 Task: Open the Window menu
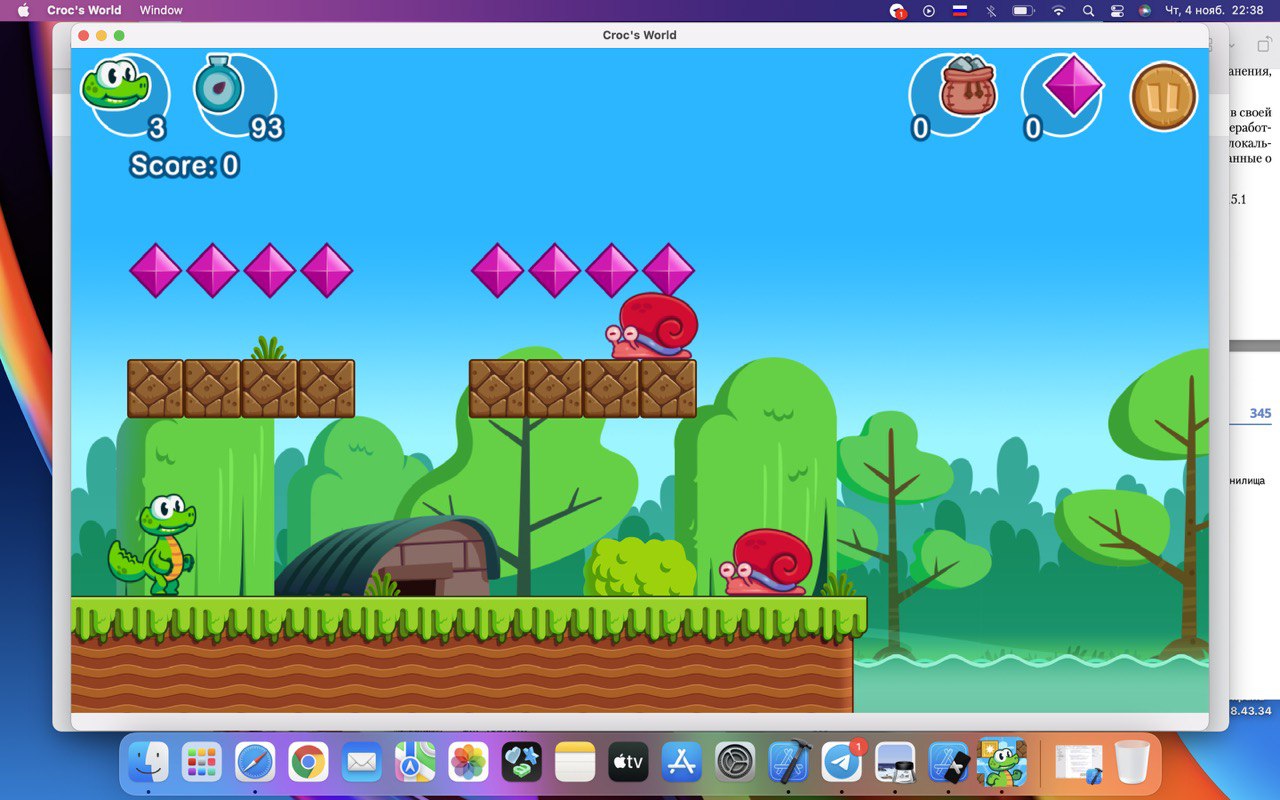coord(161,10)
